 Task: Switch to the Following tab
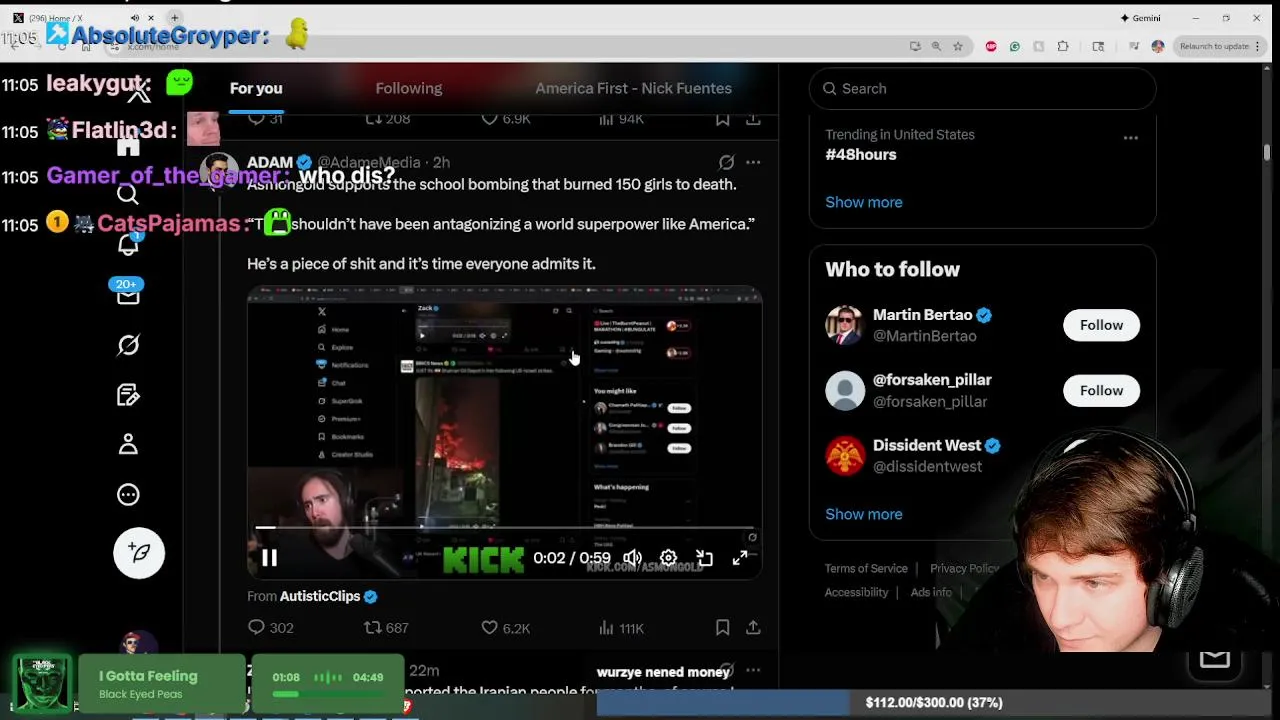pyautogui.click(x=408, y=88)
